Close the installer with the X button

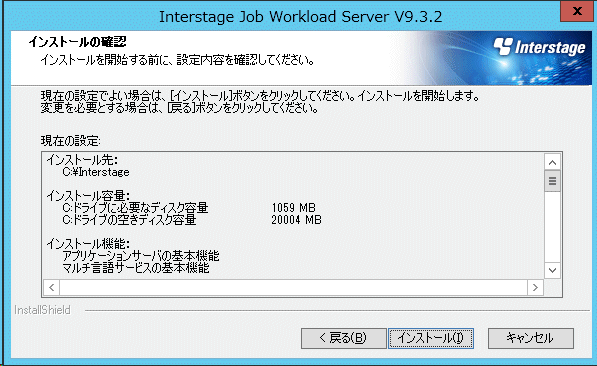[x=577, y=11]
